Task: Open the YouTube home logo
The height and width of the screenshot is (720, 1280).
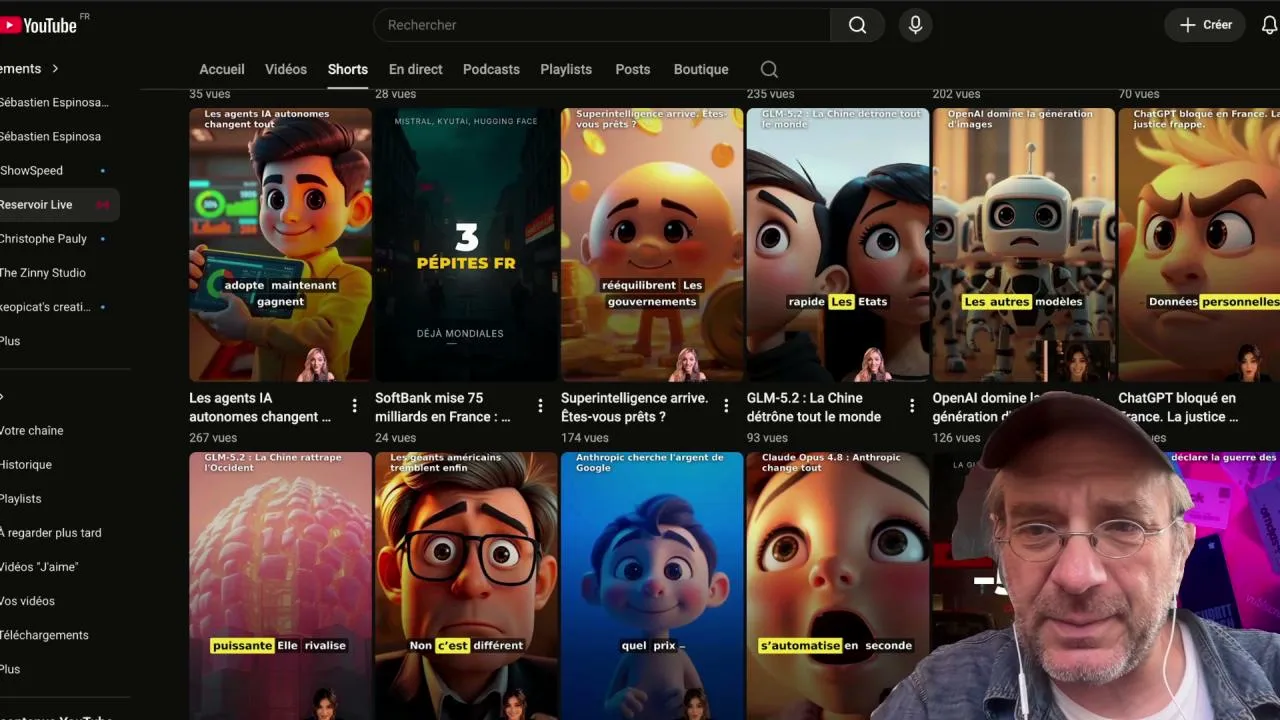Action: [40, 25]
